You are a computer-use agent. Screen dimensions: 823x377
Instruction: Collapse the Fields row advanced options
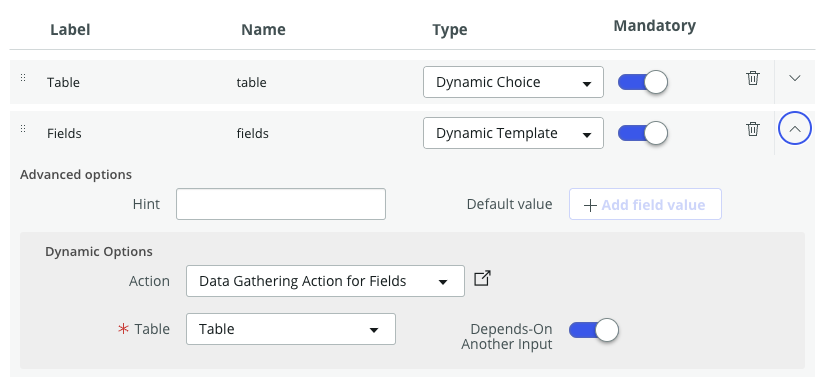tap(795, 128)
